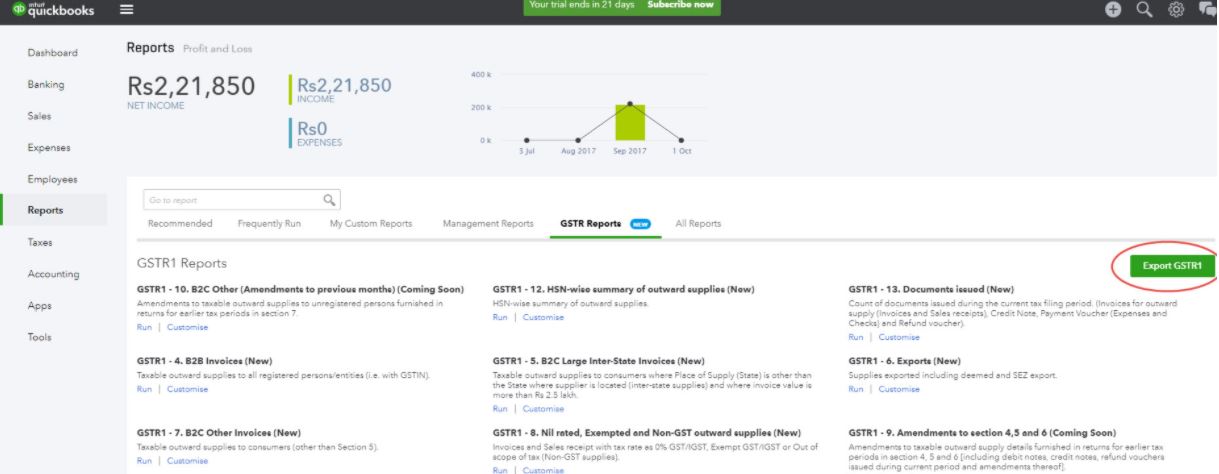Click in the Go to report field
The image size is (1219, 474).
click(x=232, y=200)
